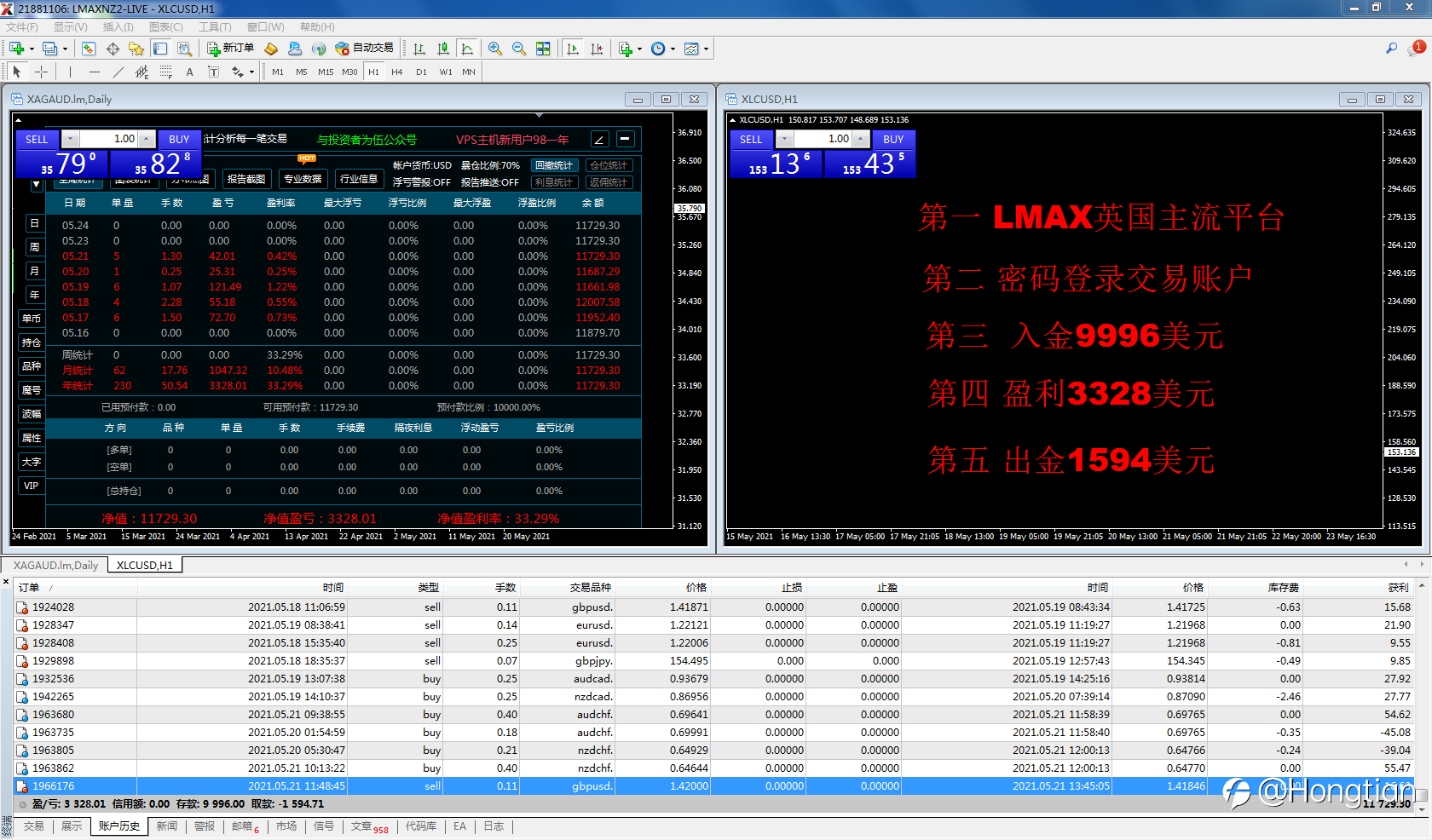Select the Text Label tool
Screen dimensions: 1432x840
[x=214, y=72]
